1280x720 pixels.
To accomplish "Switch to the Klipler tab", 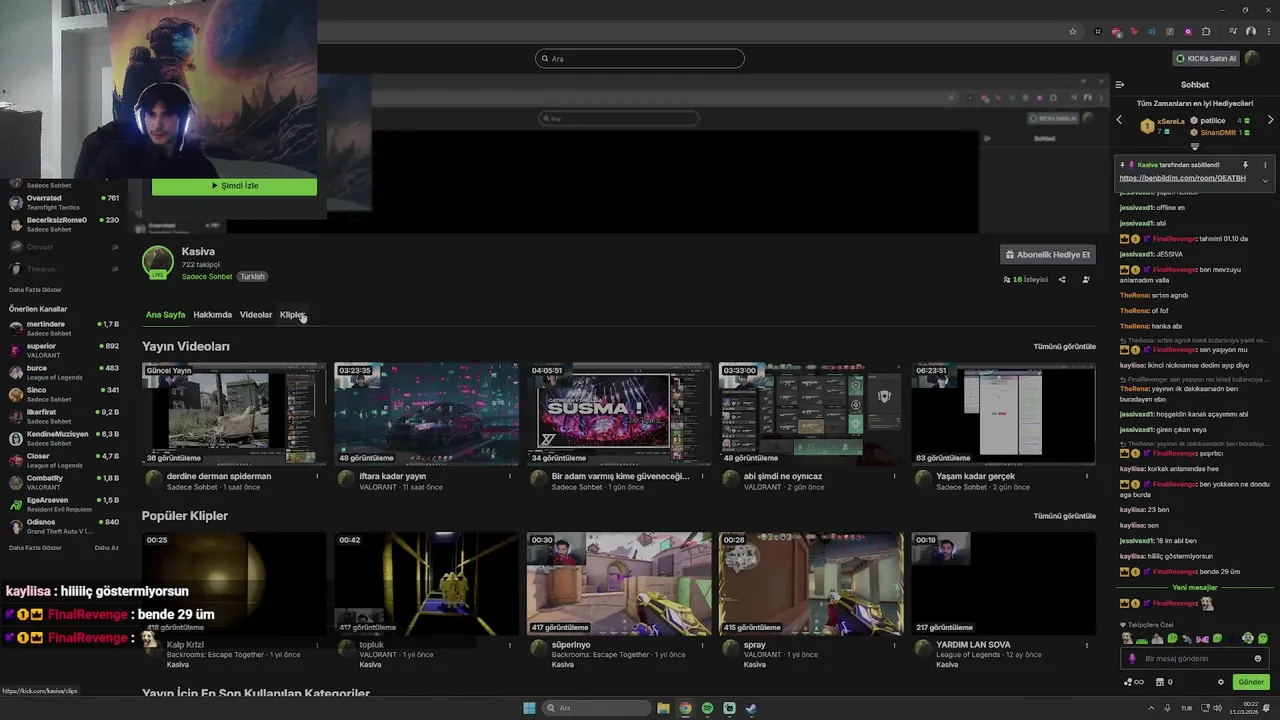I will point(292,315).
